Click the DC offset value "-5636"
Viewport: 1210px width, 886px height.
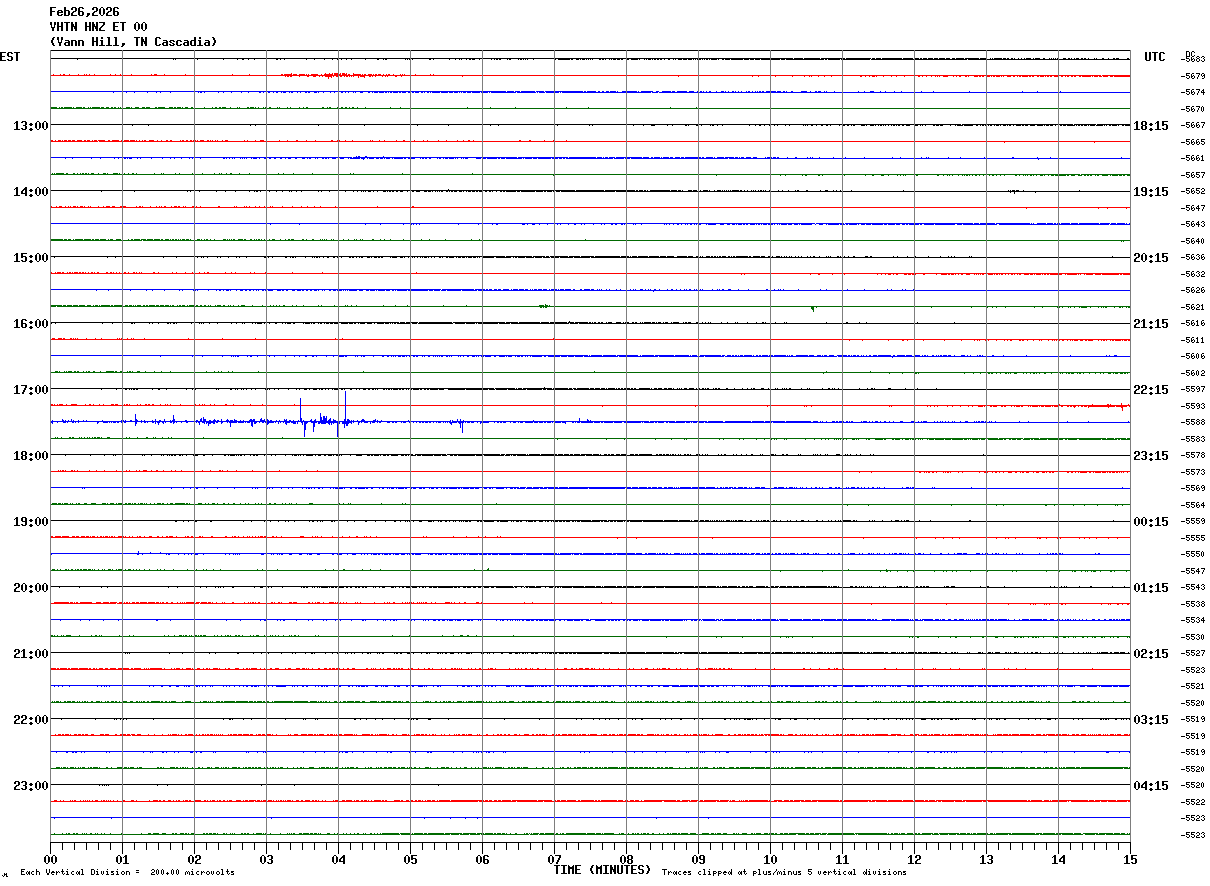tap(1193, 257)
